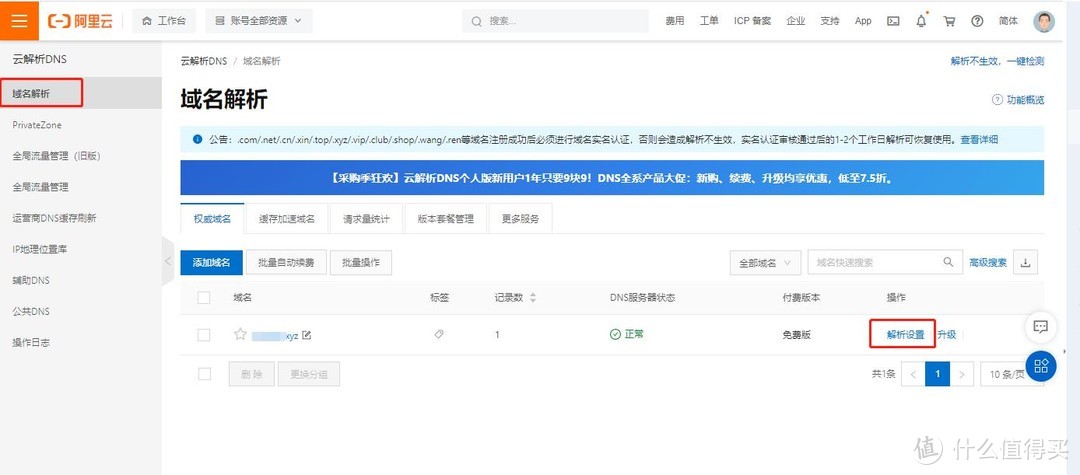Click the 添加域名 button

pos(211,263)
